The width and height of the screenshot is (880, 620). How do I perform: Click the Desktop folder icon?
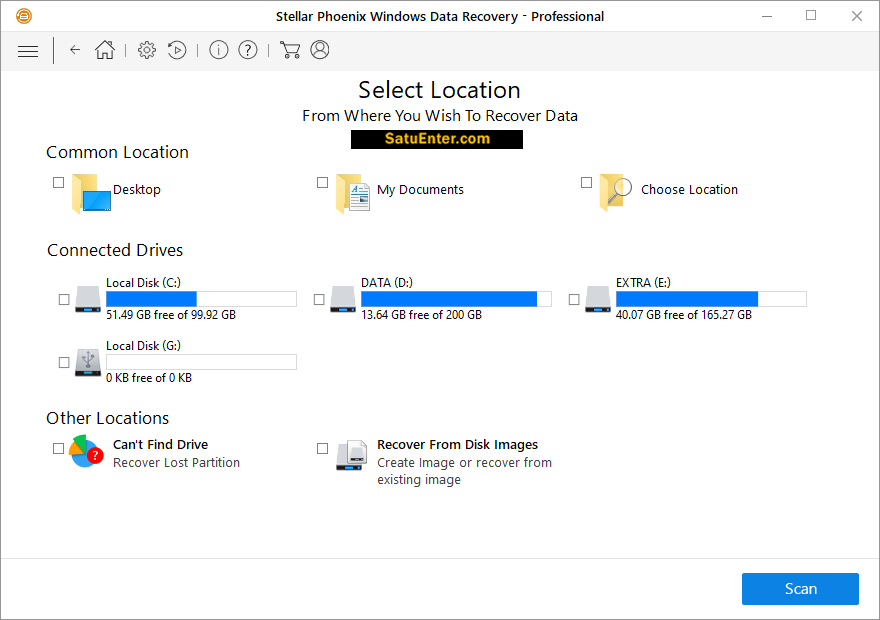pyautogui.click(x=91, y=194)
